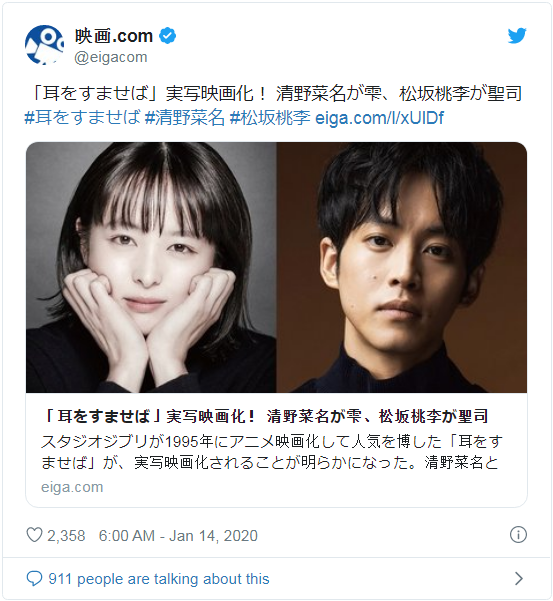Like the tweet with heart icon

point(34,535)
